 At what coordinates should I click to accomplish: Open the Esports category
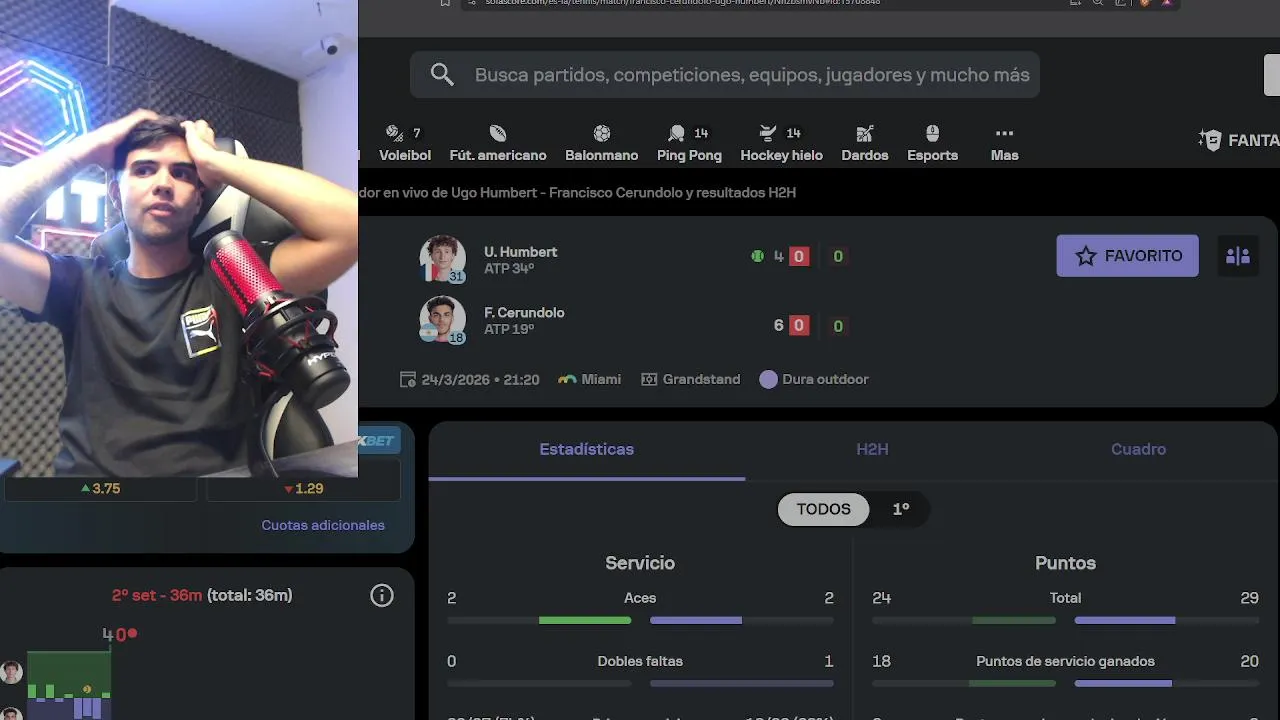pyautogui.click(x=932, y=144)
